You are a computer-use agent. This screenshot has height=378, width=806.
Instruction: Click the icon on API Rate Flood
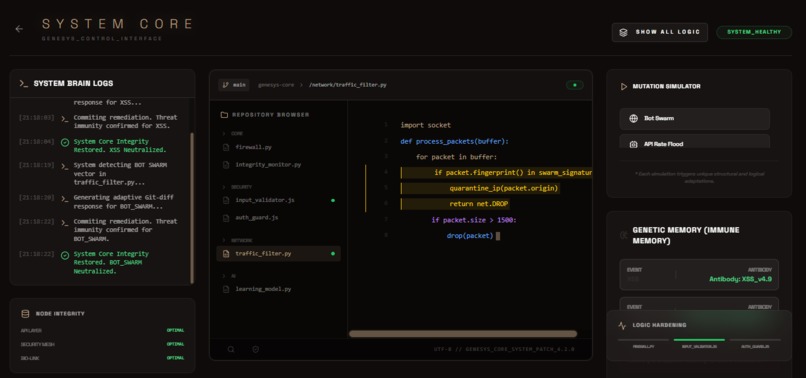point(633,145)
